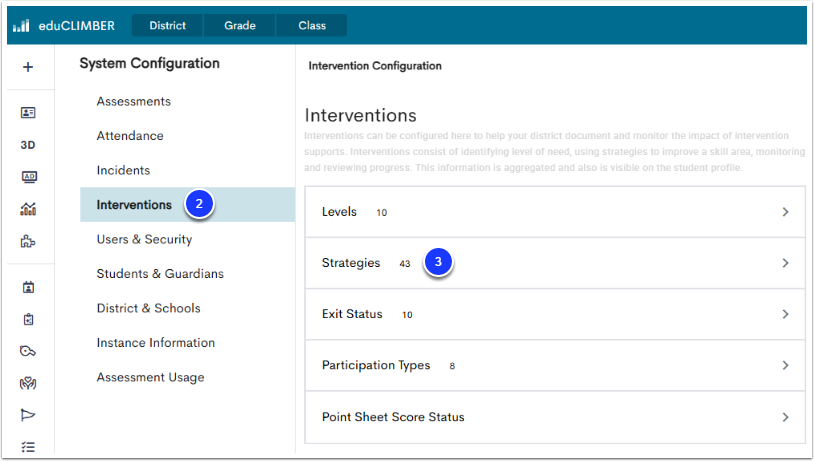Switch to the District tab

tap(167, 25)
